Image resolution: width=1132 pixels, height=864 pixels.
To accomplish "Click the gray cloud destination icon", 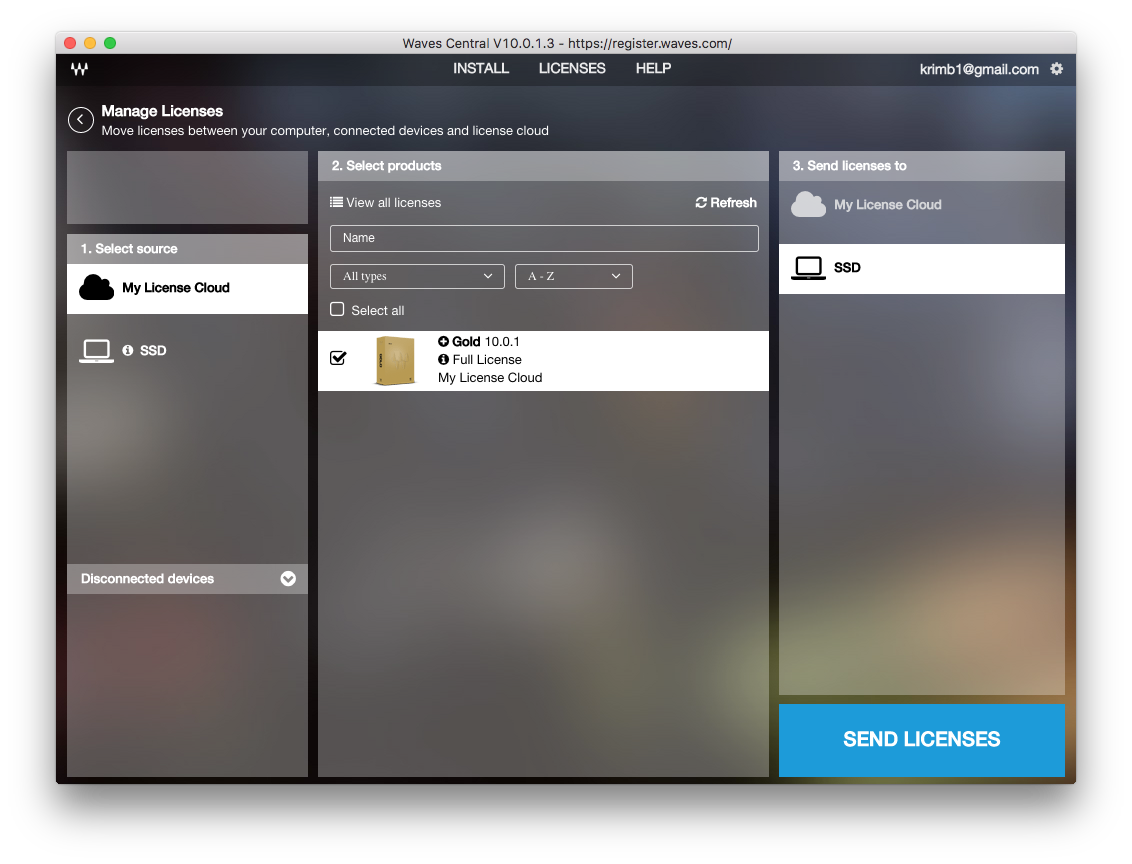I will pos(809,204).
